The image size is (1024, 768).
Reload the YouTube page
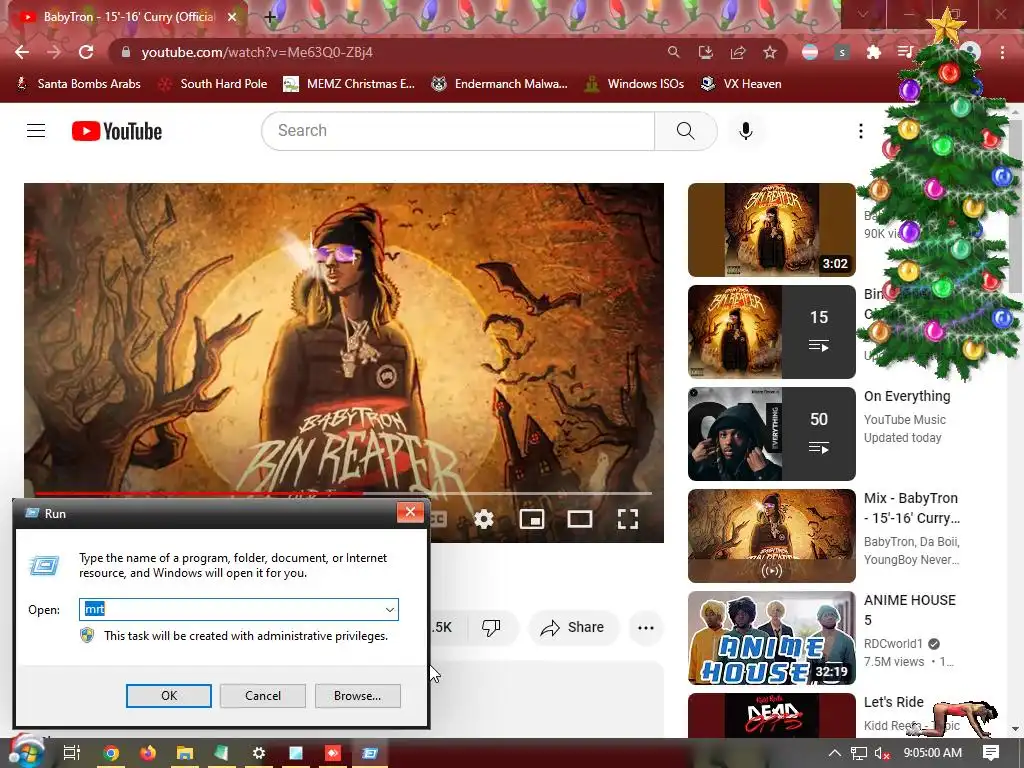click(86, 52)
